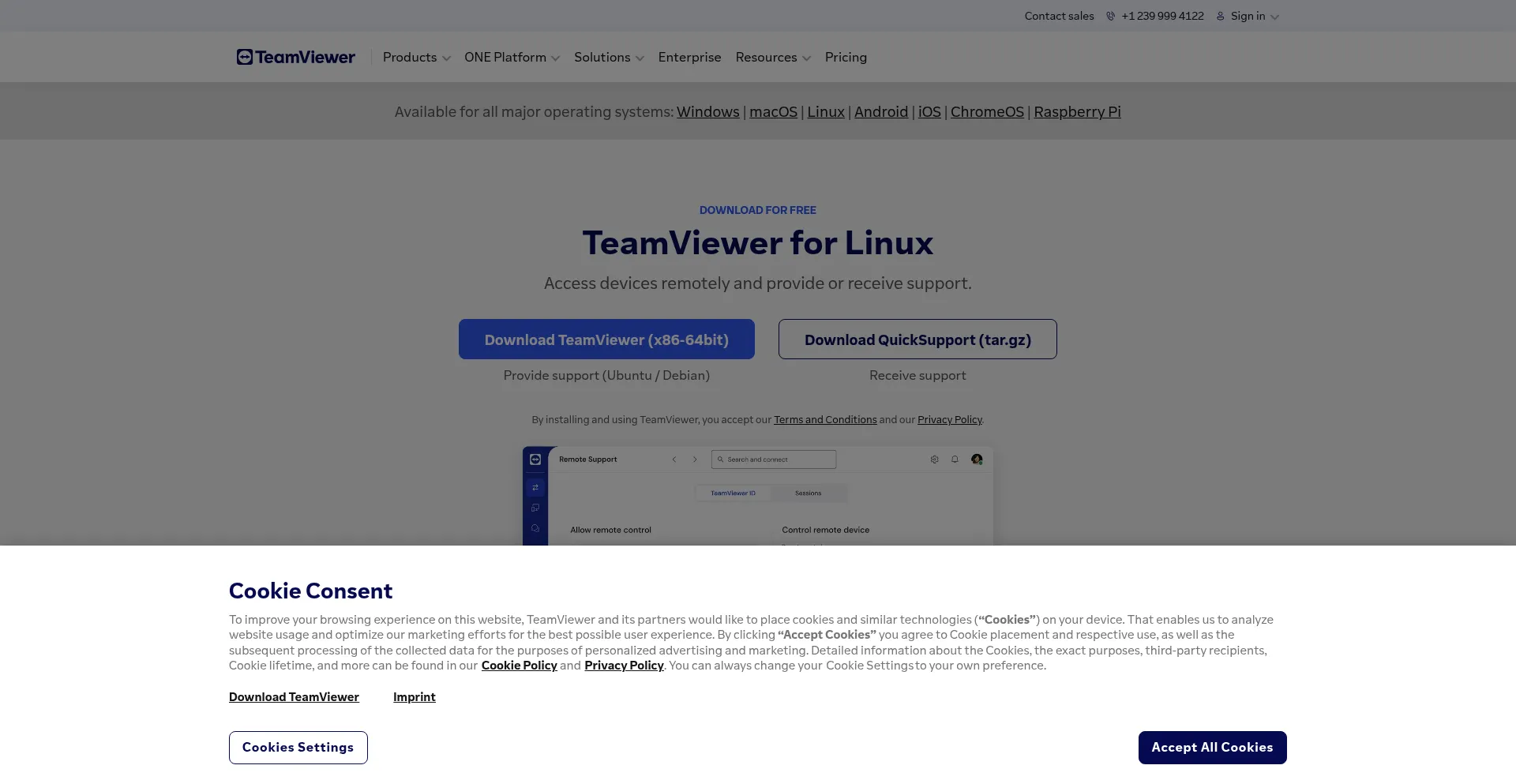Viewport: 1516px width, 784px height.
Task: Select Android operating system link
Action: point(881,112)
